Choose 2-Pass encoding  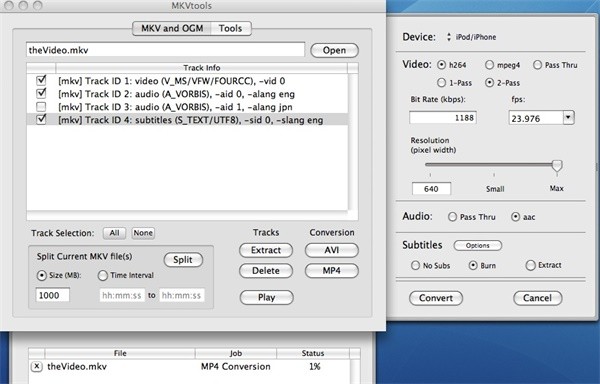[x=489, y=83]
